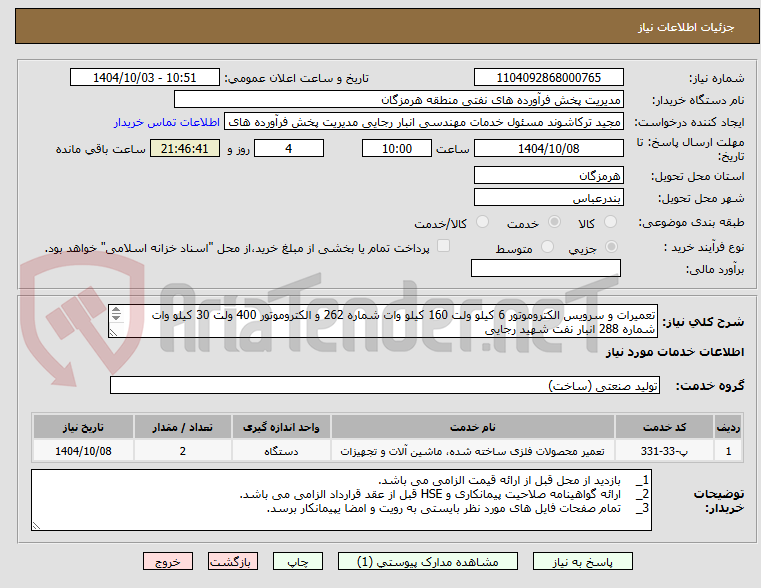Select the کالا/خدمت radio button
Viewport: 761px width, 588px height.
pos(482,222)
